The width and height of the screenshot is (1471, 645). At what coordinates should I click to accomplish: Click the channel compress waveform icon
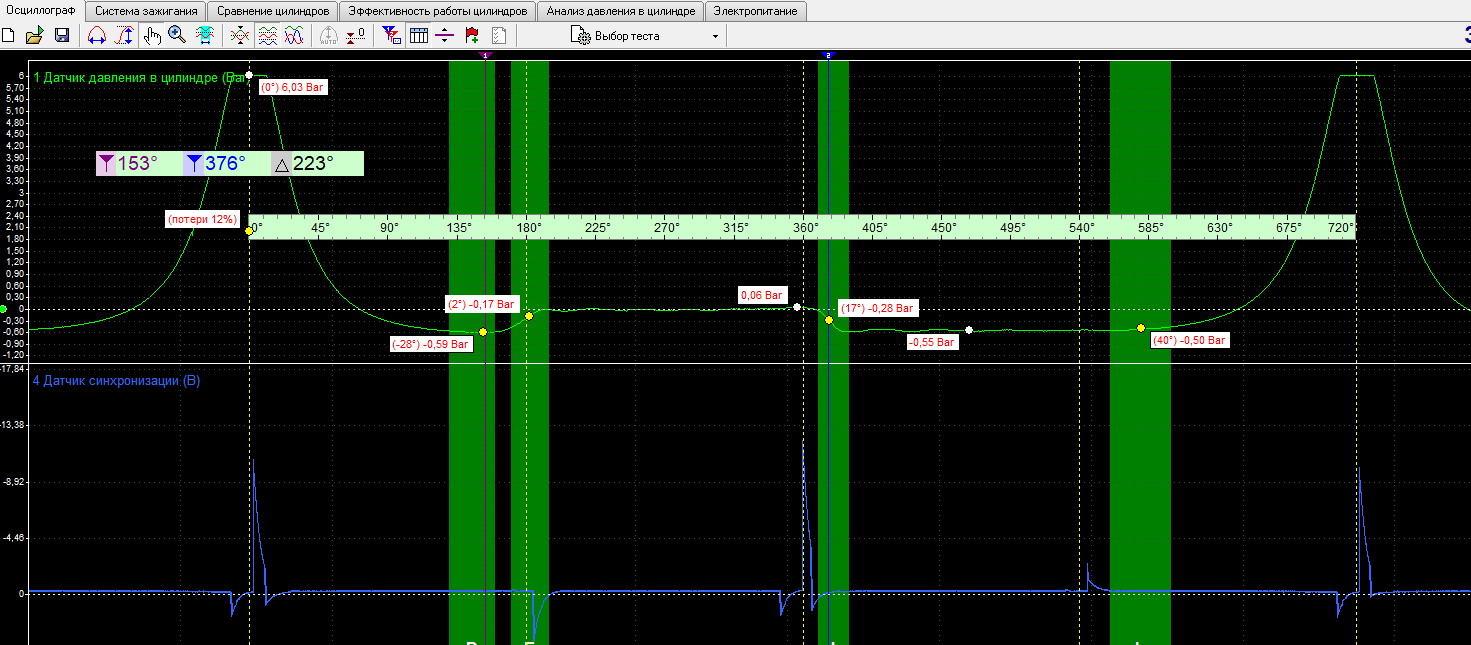239,35
